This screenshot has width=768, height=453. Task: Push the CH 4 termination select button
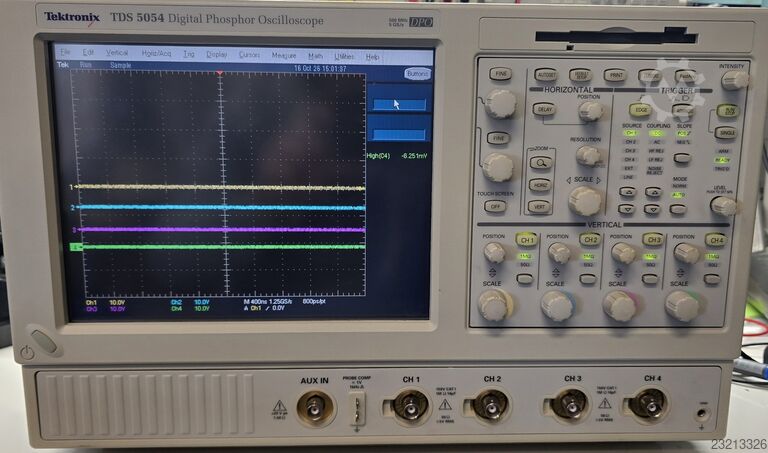pyautogui.click(x=712, y=279)
